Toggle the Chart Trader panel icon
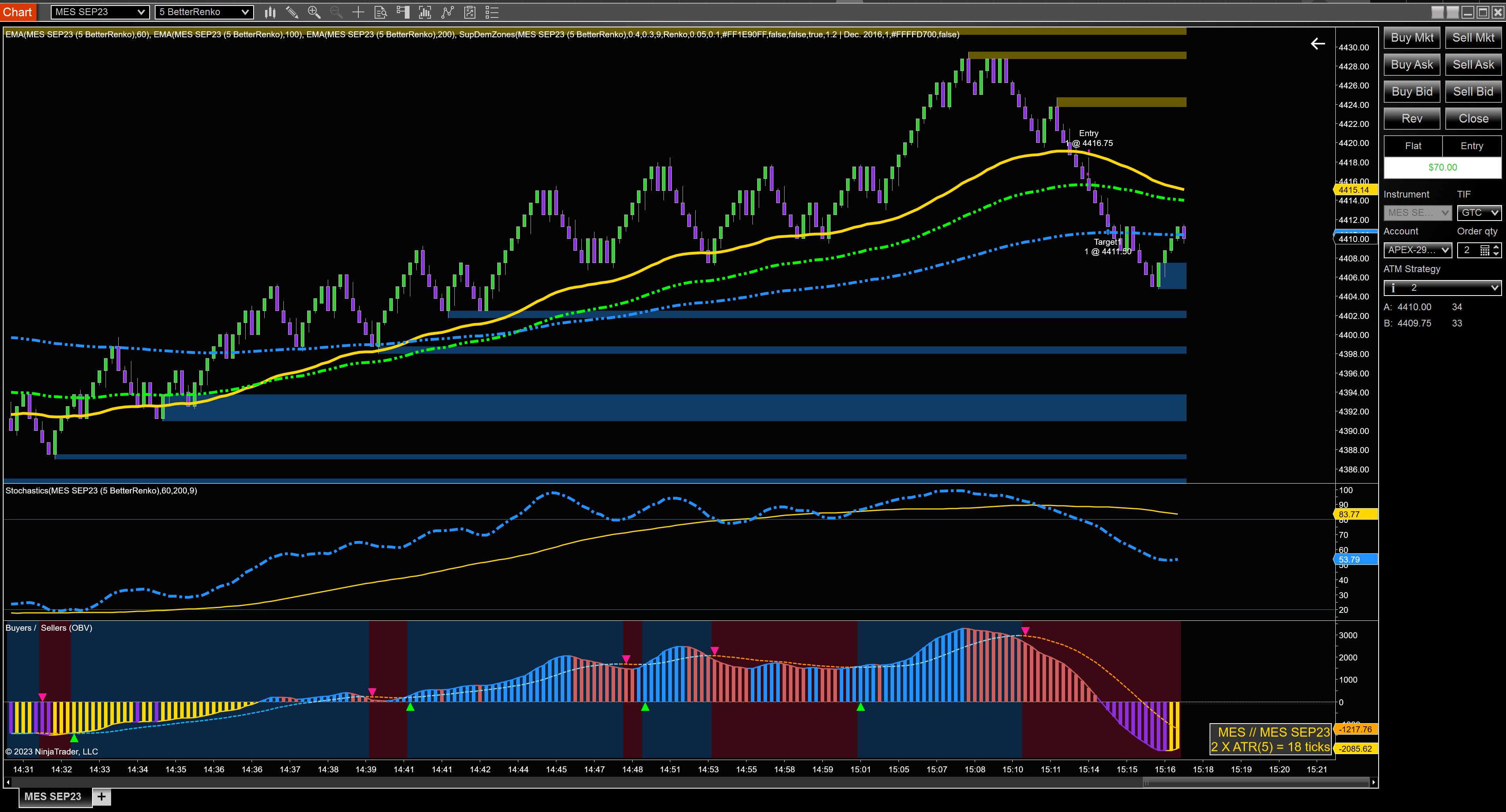The width and height of the screenshot is (1506, 812). (x=403, y=12)
